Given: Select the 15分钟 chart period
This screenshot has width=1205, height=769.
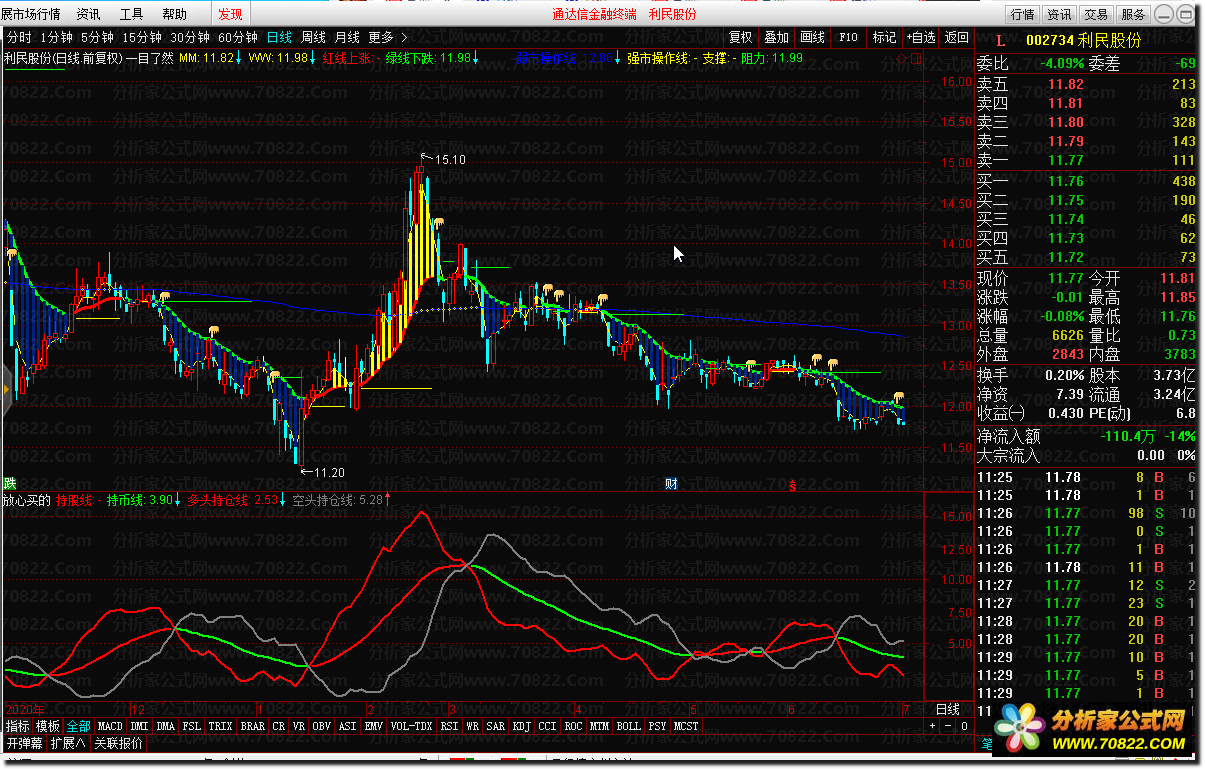Looking at the screenshot, I should click(x=142, y=37).
